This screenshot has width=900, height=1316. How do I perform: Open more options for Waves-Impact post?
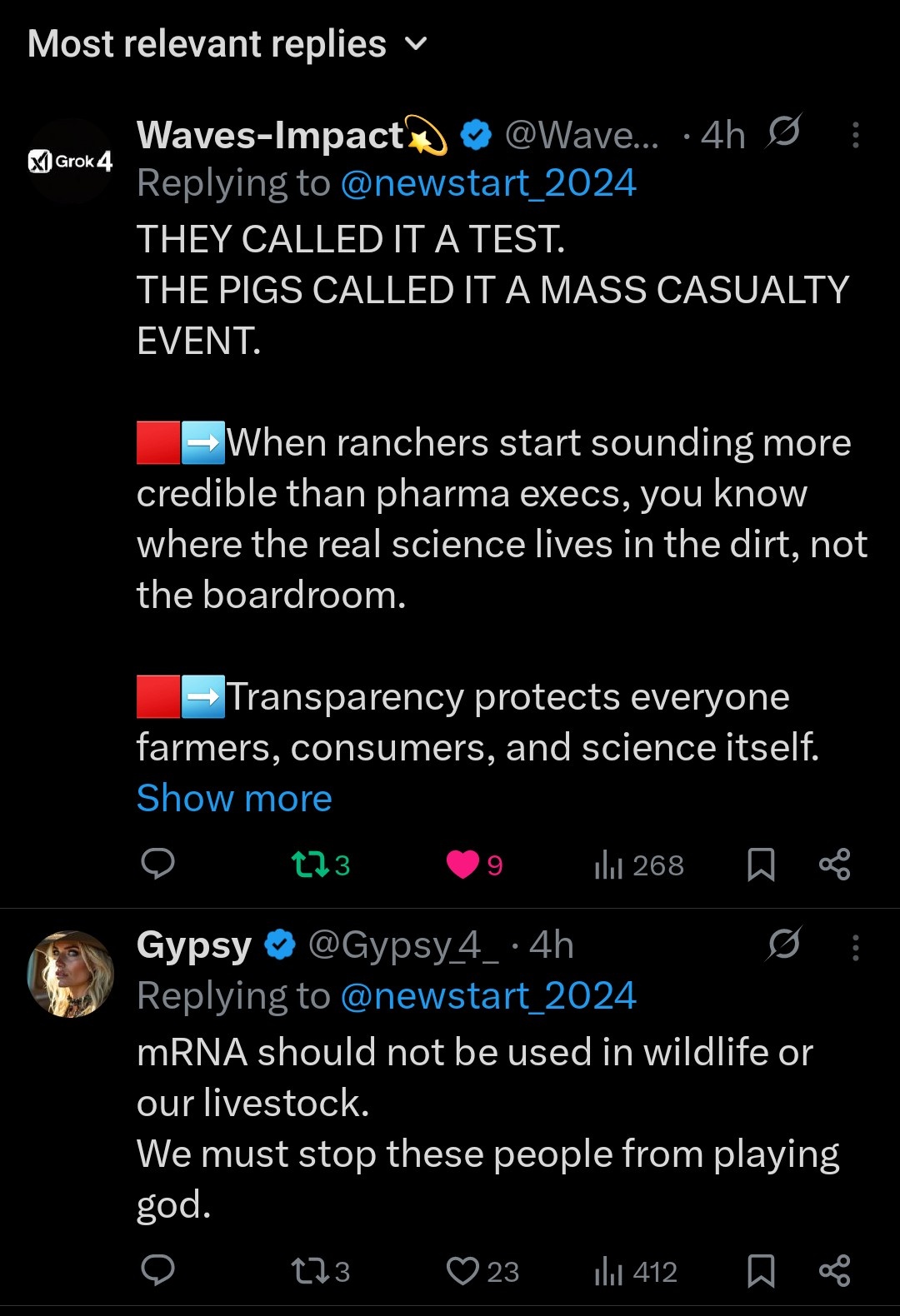(855, 135)
